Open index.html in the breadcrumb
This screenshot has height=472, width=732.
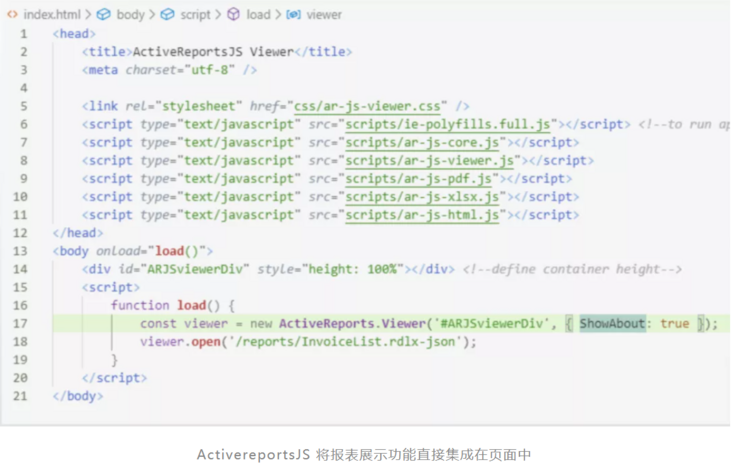(52, 14)
